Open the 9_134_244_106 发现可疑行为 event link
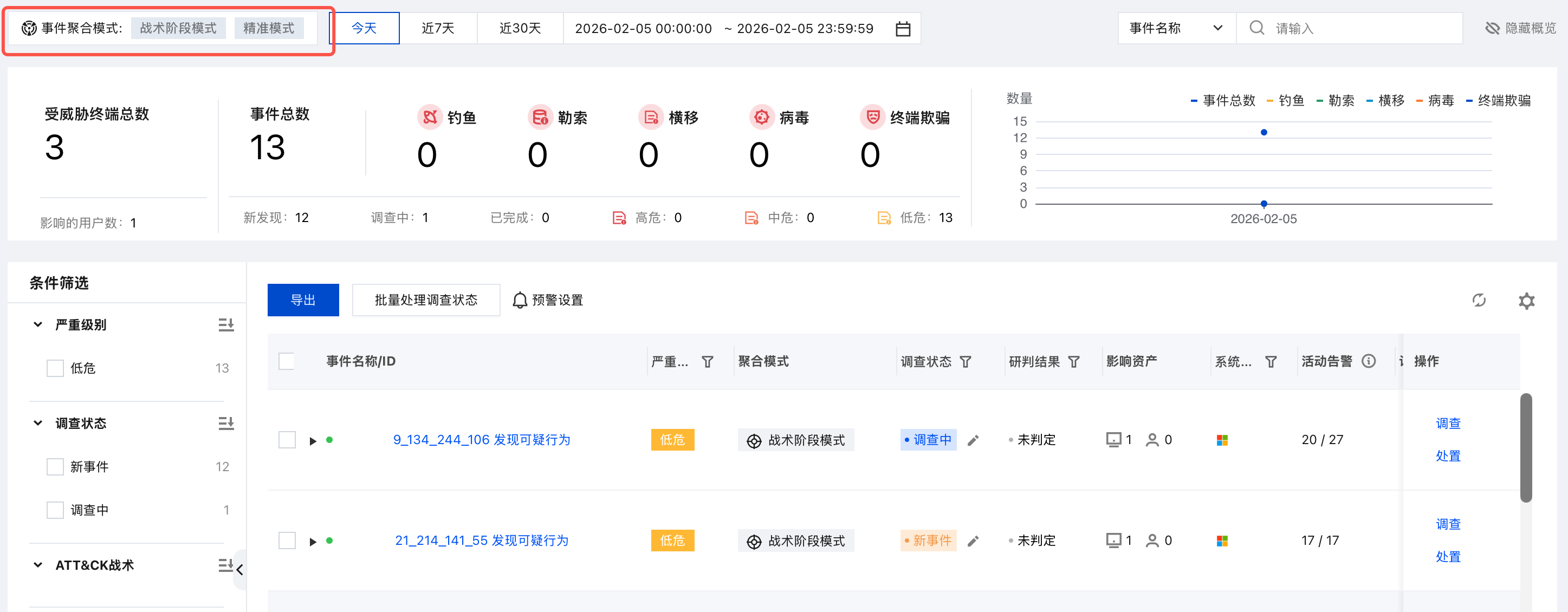Screen dimensions: 1568x612 pos(481,440)
